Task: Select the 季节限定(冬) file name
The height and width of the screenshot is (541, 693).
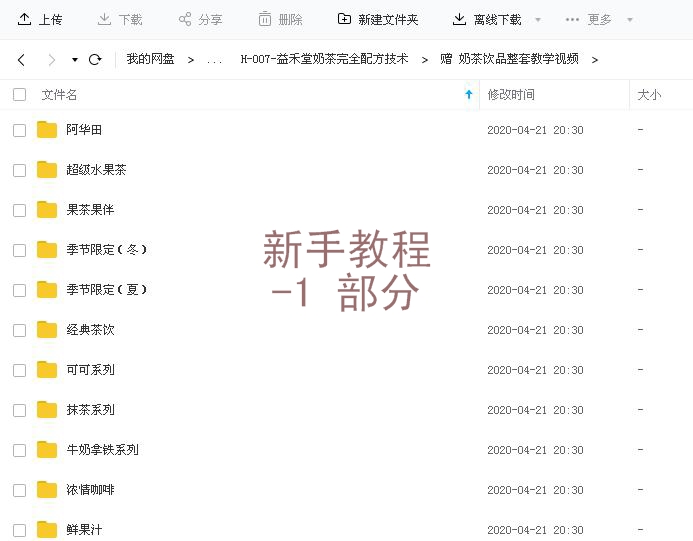Action: tap(107, 250)
